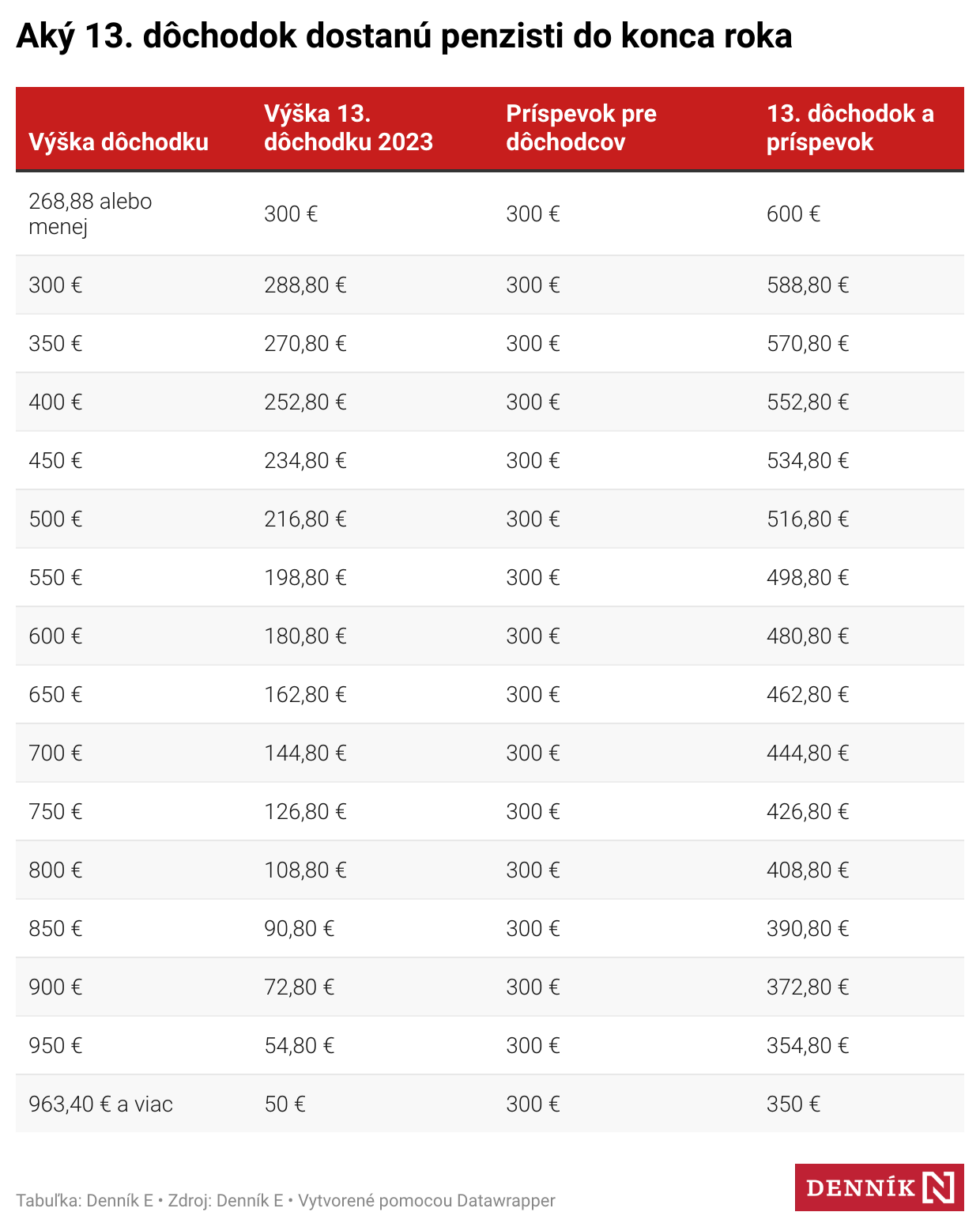The image size is (980, 1227).
Task: Click the 372,80 € total cell
Action: (807, 988)
